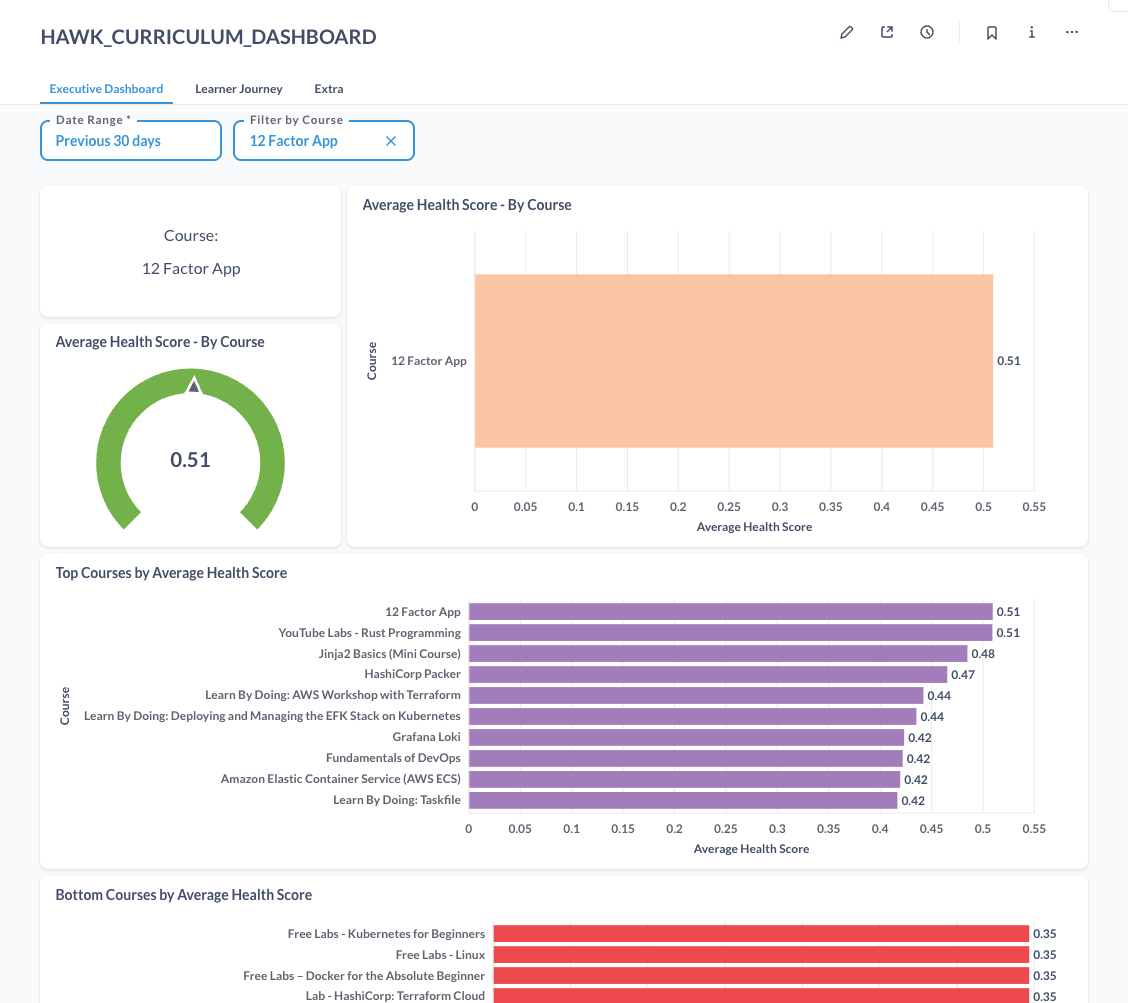Click the HashiCorp Packer purple bar

[x=708, y=674]
